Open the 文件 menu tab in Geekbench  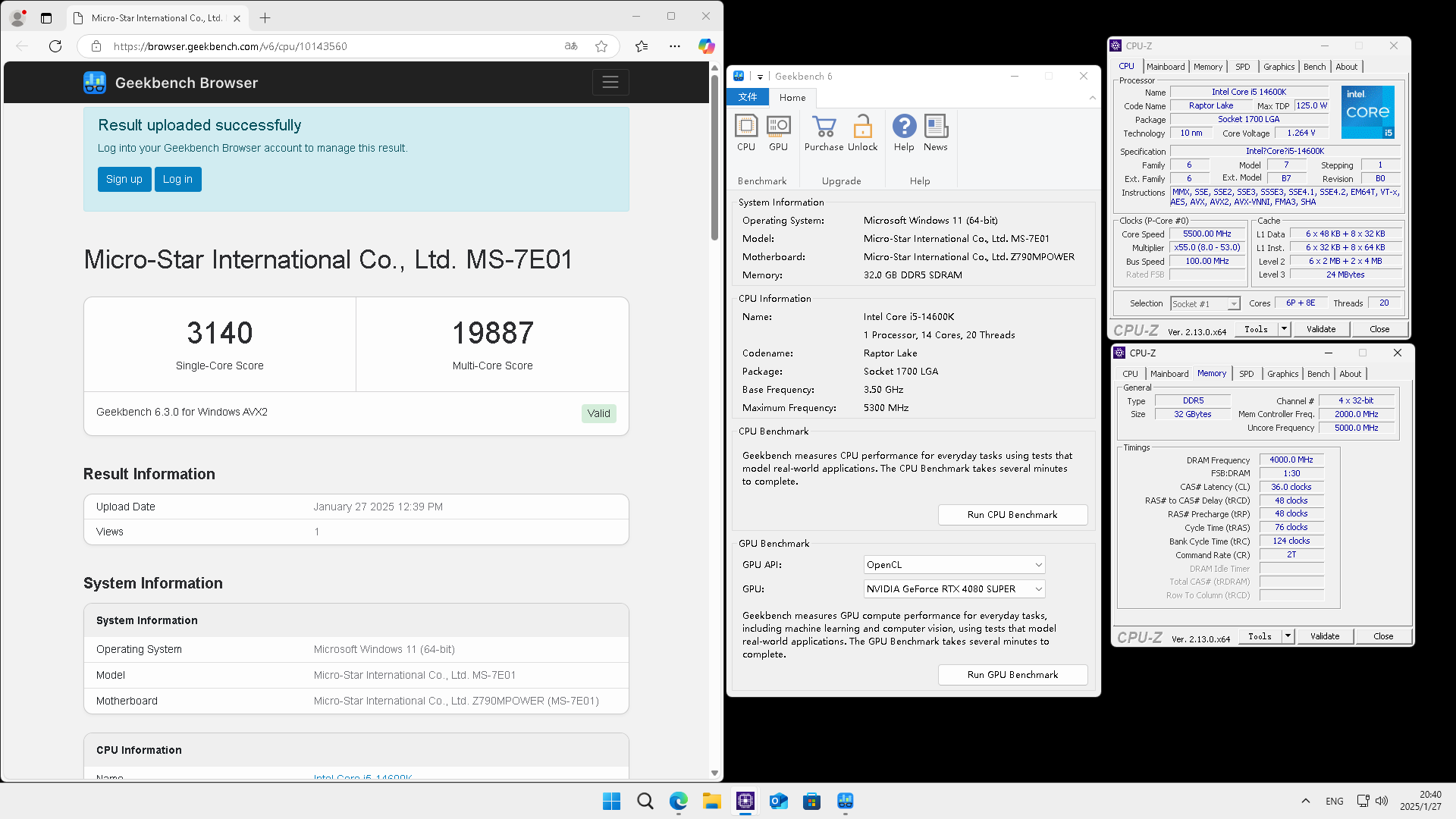click(748, 97)
